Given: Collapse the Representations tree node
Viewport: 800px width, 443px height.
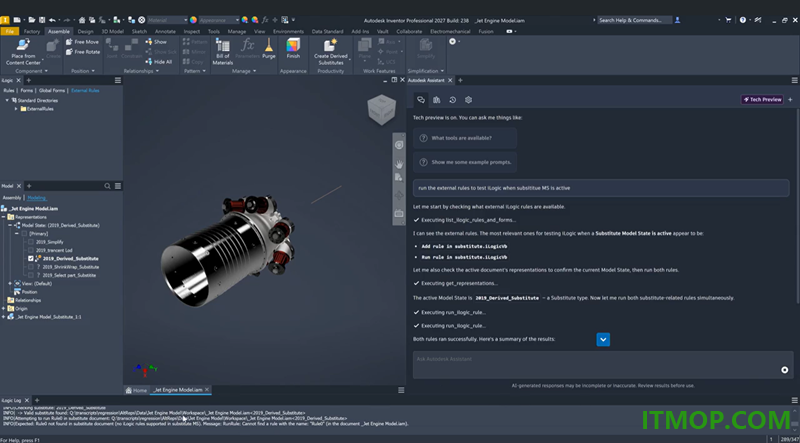Looking at the screenshot, I should (x=4, y=217).
